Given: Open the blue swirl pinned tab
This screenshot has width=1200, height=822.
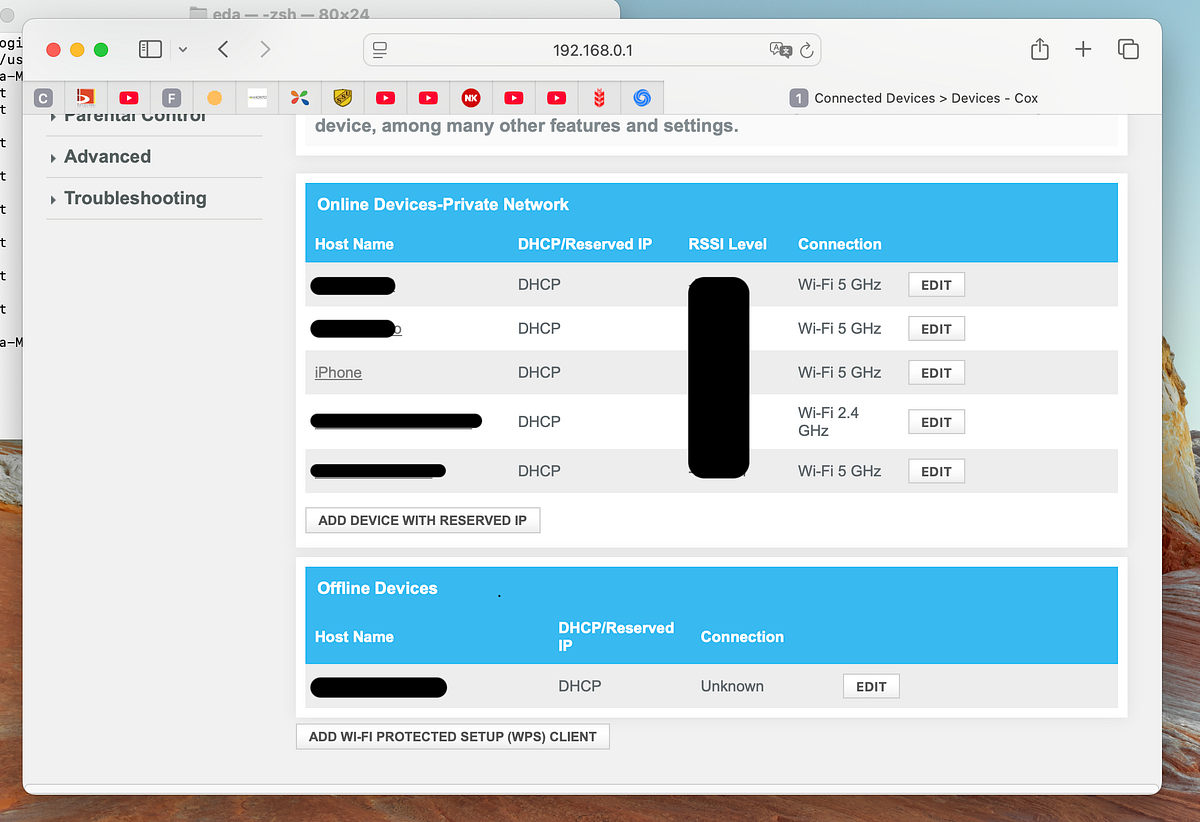Looking at the screenshot, I should point(642,98).
